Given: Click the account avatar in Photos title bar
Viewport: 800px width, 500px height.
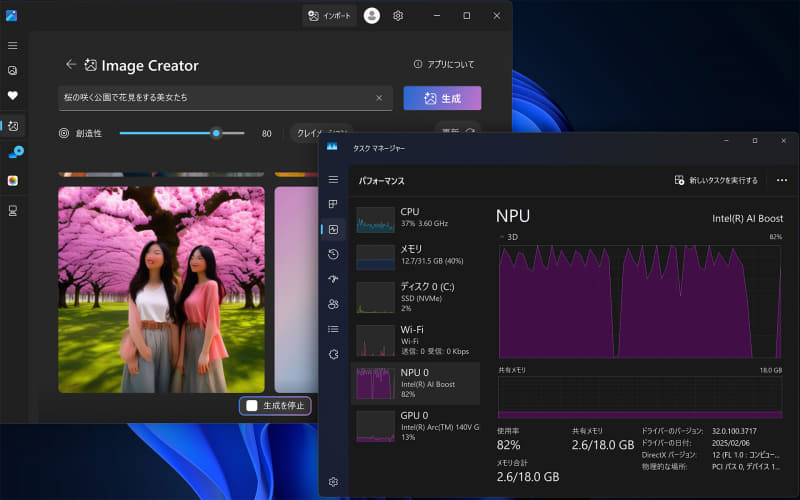Looking at the screenshot, I should (371, 16).
